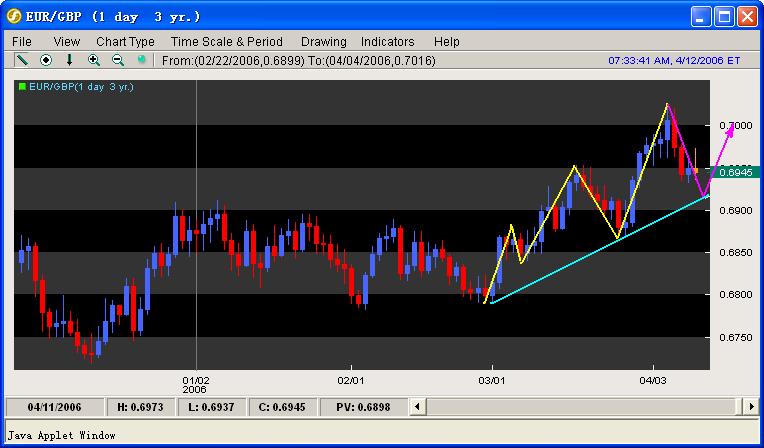
Task: Click the 04/03 date axis label
Action: 653,380
